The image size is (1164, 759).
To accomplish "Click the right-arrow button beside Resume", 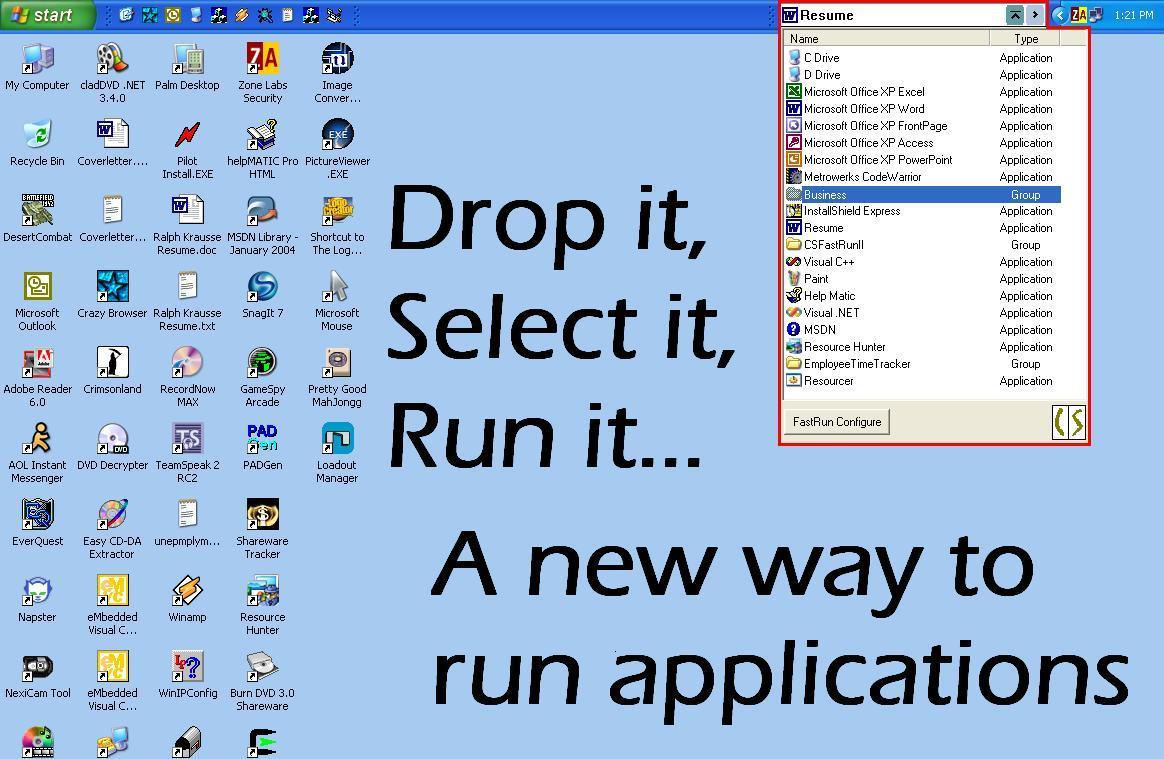I will click(1035, 15).
